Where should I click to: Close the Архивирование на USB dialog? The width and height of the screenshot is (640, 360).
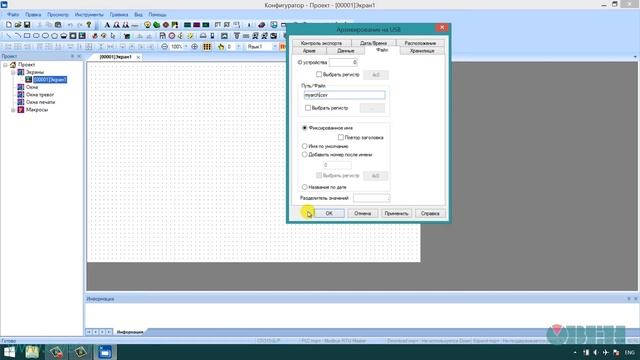(x=442, y=28)
